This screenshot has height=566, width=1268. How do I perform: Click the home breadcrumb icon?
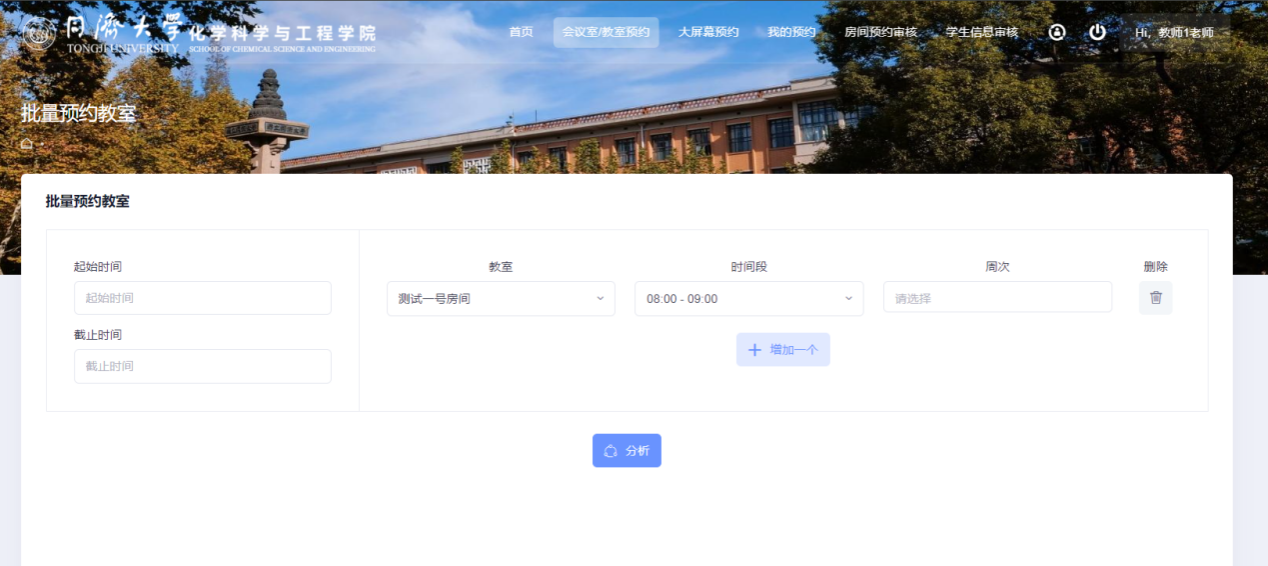[x=27, y=143]
